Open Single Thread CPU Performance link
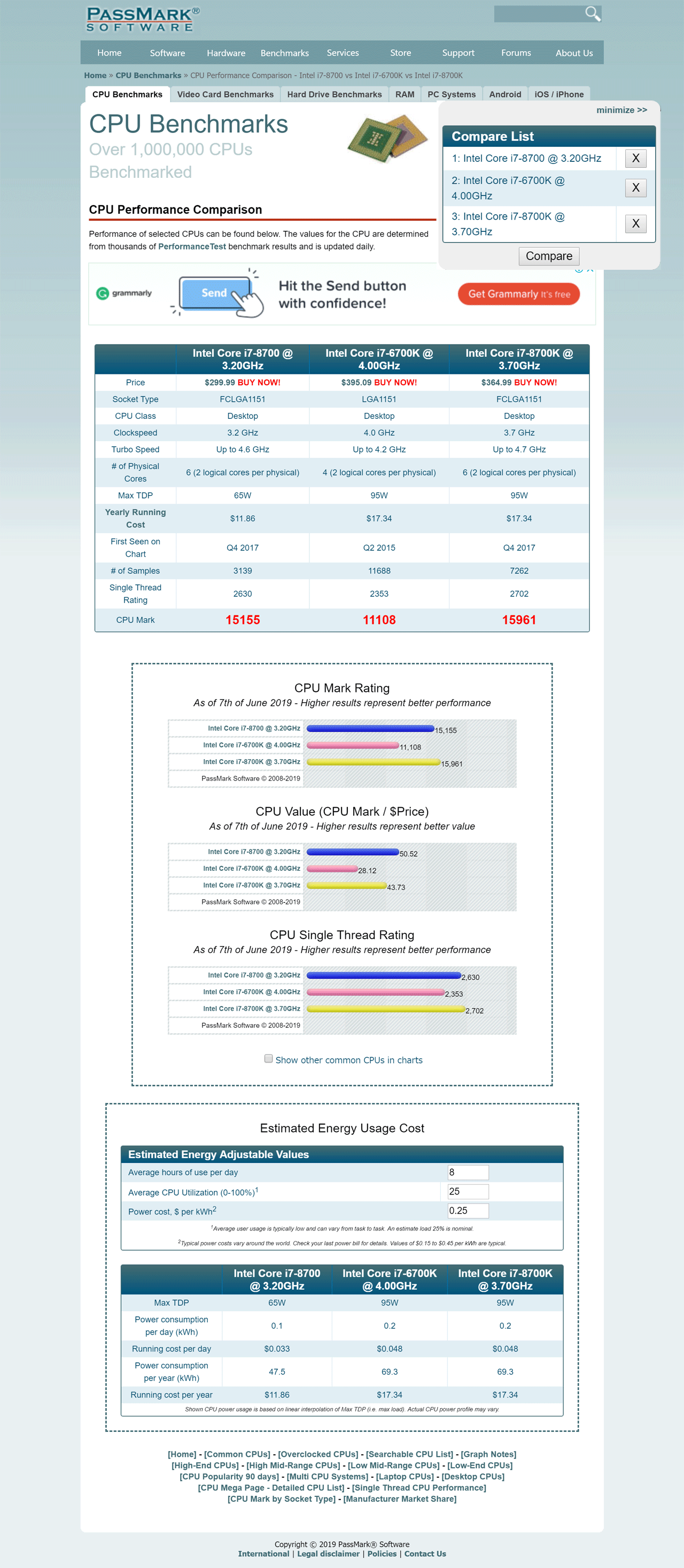 pyautogui.click(x=419, y=1488)
